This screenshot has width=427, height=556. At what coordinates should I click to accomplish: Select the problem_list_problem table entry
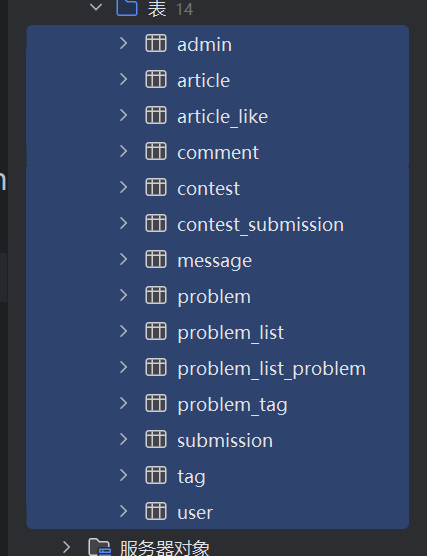click(218, 367)
